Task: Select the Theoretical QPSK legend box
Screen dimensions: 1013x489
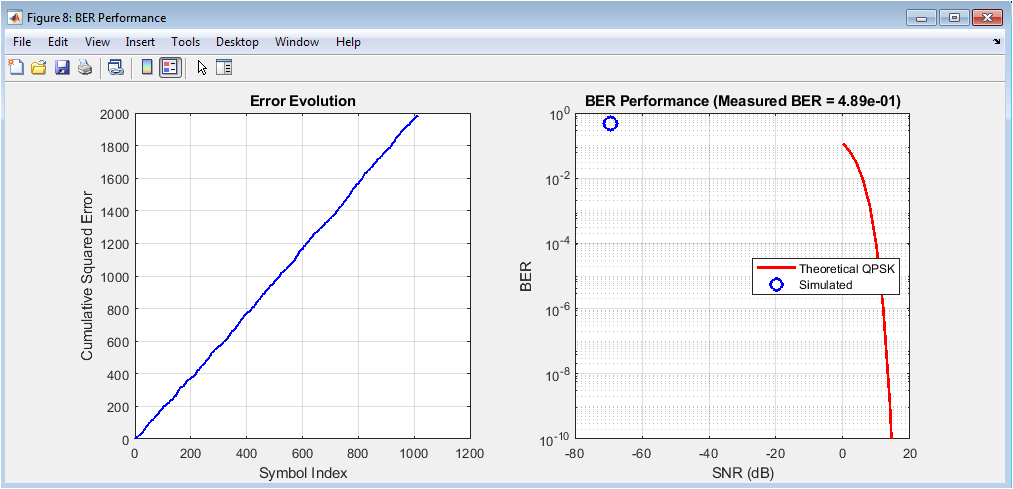Action: point(826,277)
